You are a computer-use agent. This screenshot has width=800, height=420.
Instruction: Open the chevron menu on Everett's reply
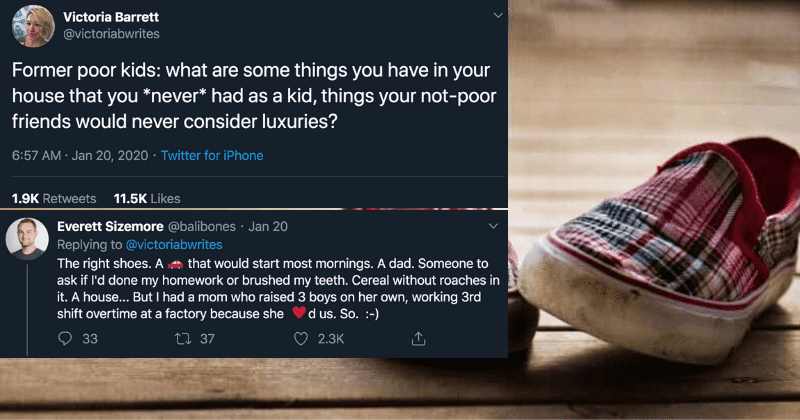497,228
